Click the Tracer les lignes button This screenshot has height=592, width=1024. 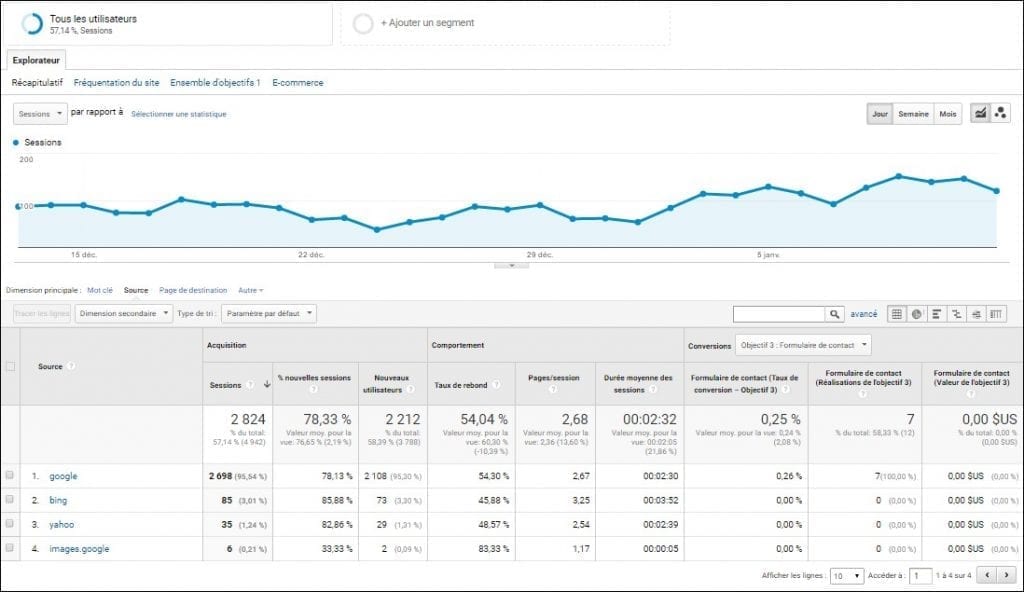[42, 314]
